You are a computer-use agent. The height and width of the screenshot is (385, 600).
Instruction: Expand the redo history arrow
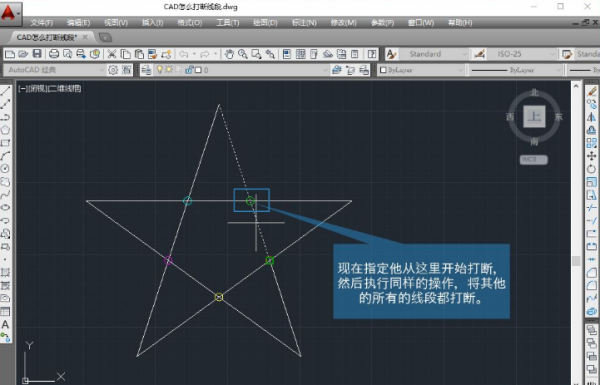coord(215,54)
